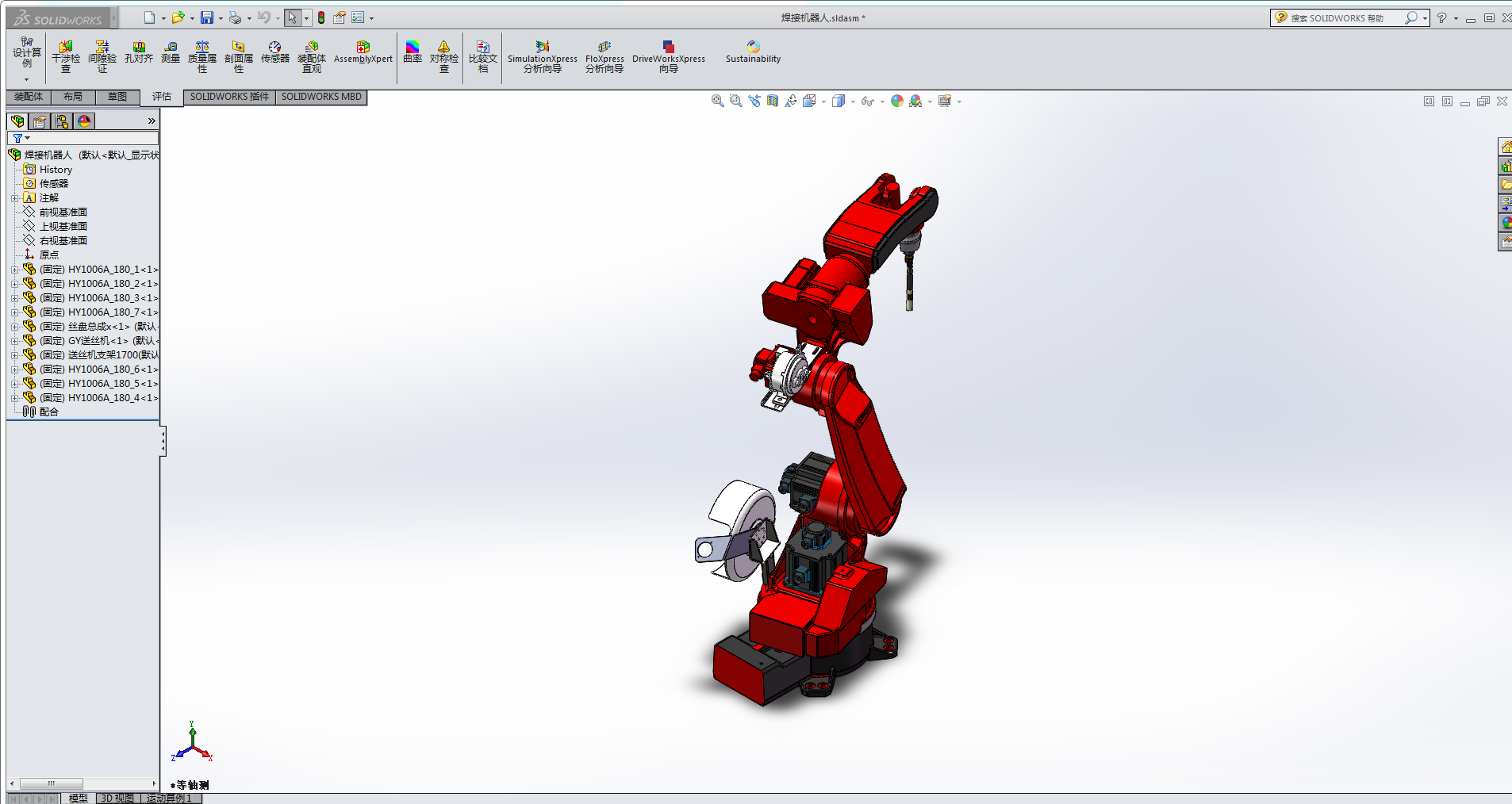Click the Undo icon

tap(264, 17)
